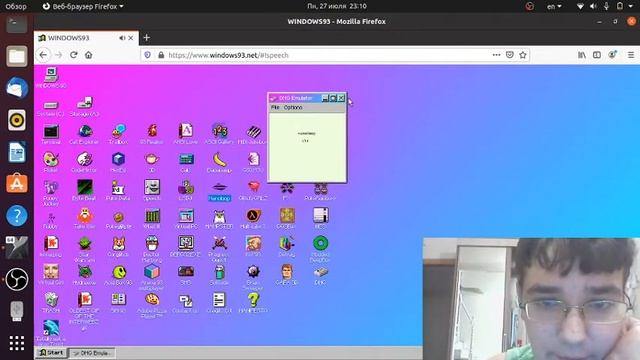The height and width of the screenshot is (360, 640).
Task: Open the Castle Gafa 3D face icon
Action: click(x=287, y=272)
